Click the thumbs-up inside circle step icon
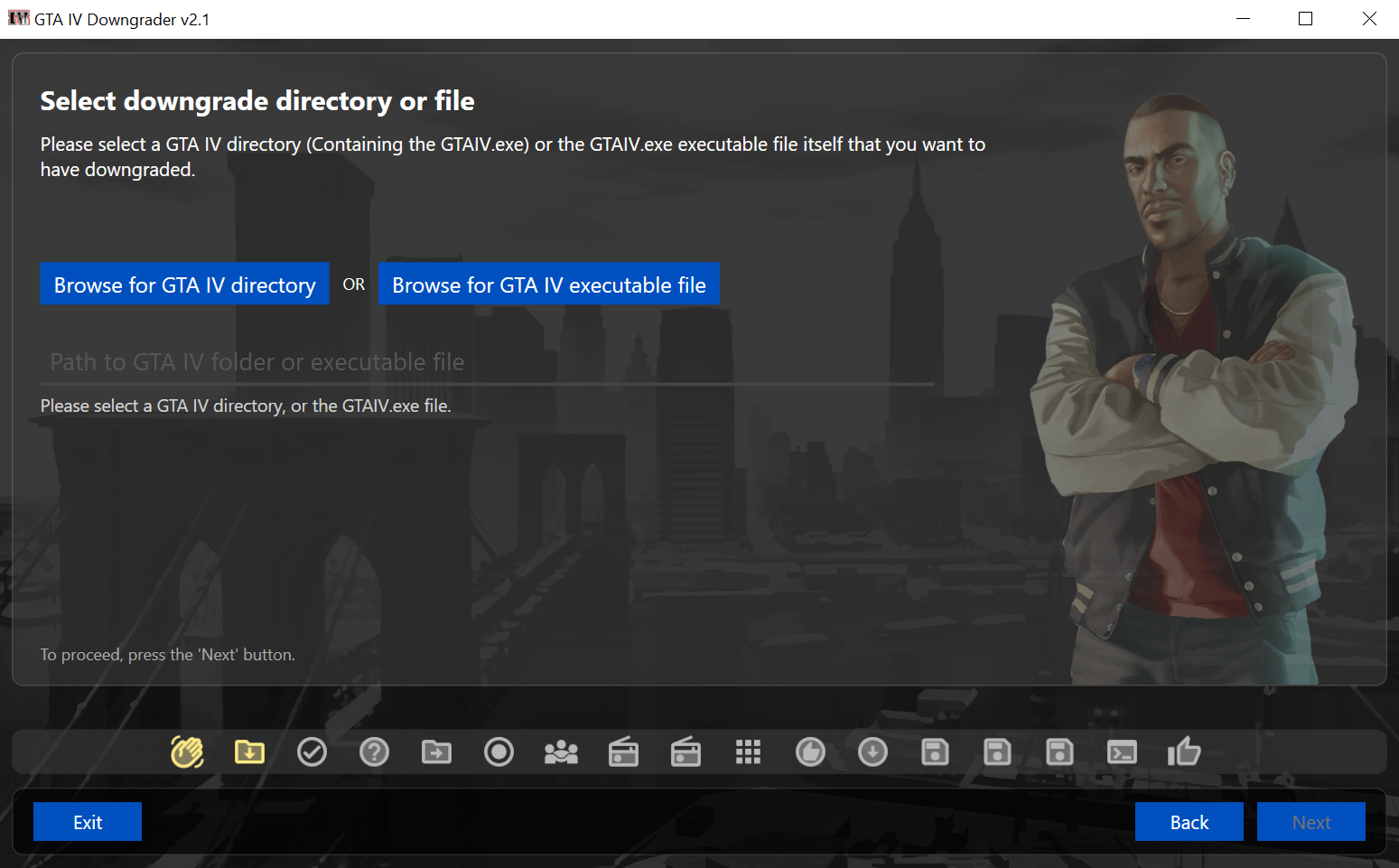 [x=810, y=751]
